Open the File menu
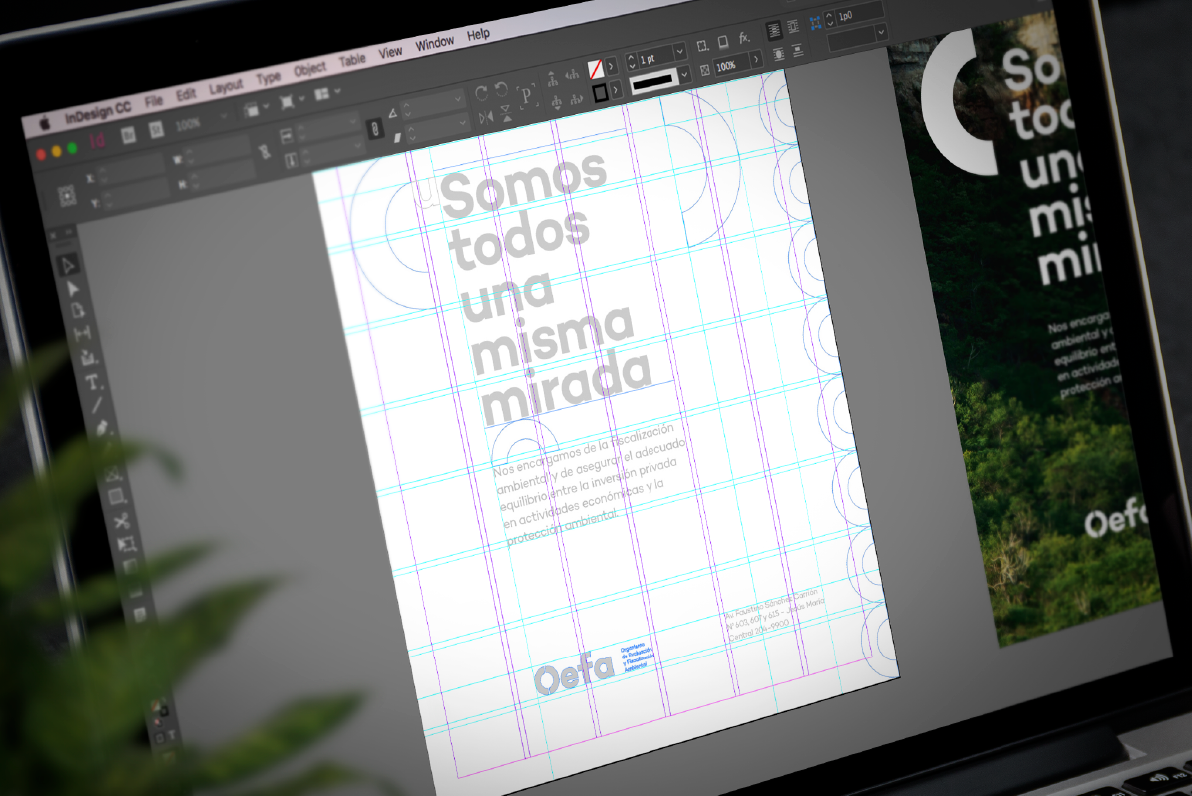The height and width of the screenshot is (796, 1192). pos(154,100)
